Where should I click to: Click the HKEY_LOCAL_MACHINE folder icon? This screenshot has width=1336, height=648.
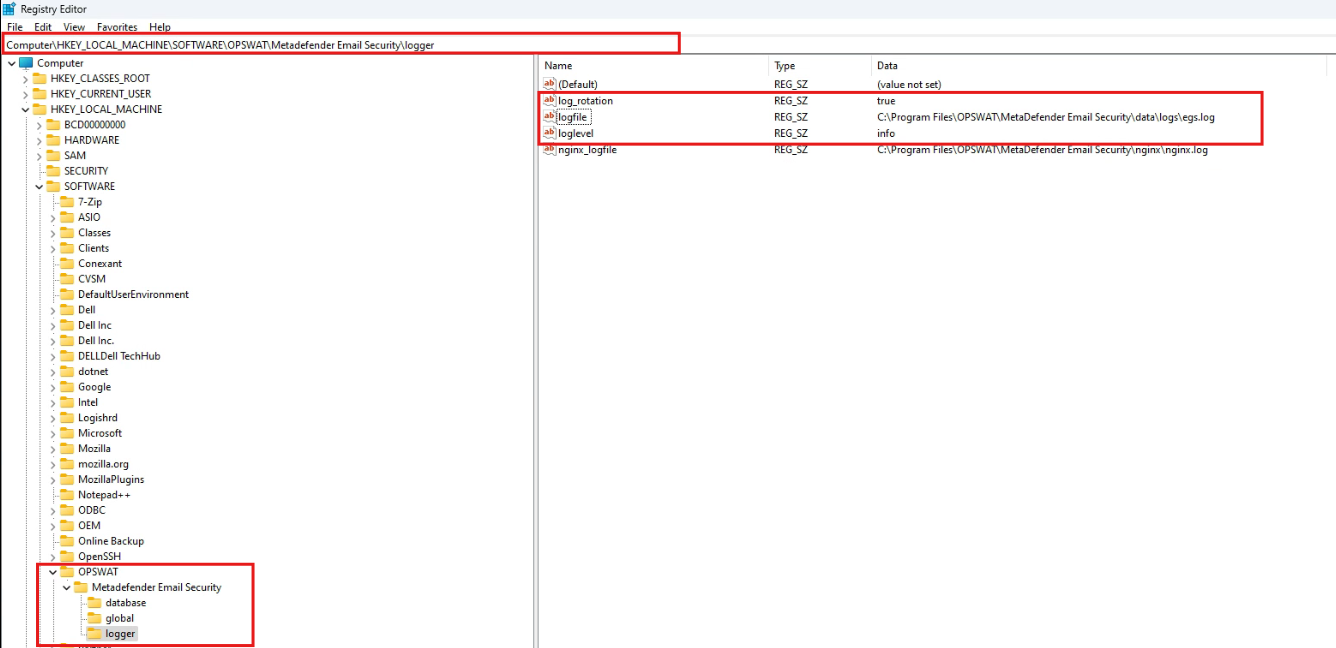pos(40,109)
